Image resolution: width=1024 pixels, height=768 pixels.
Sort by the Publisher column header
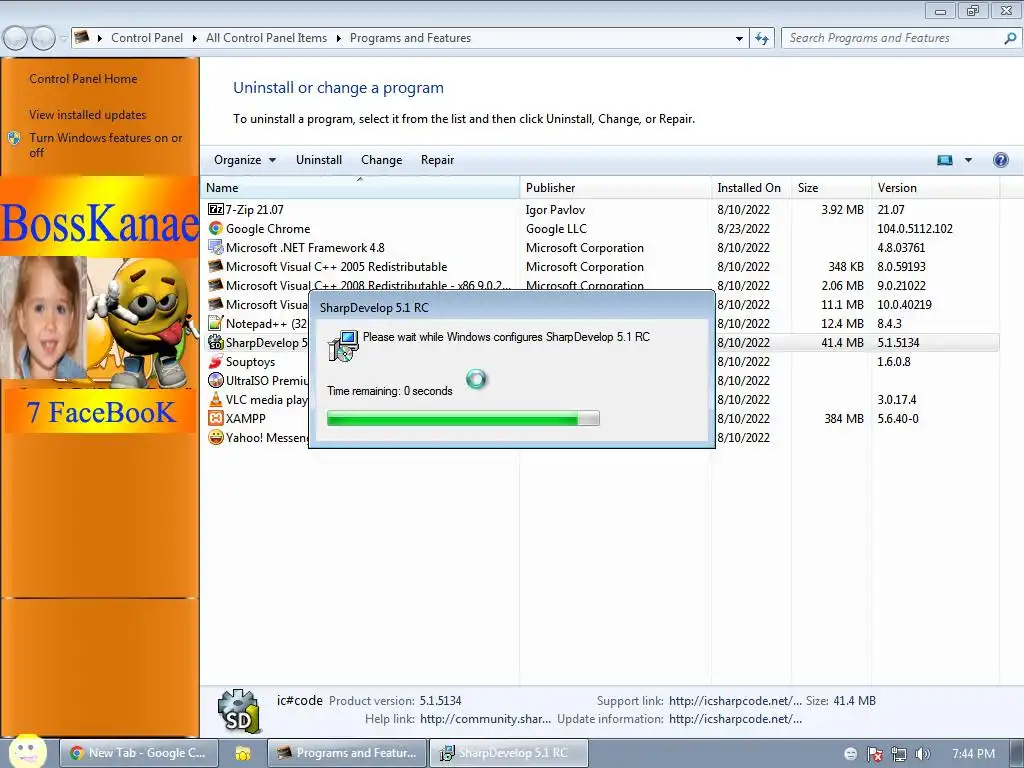coord(615,187)
